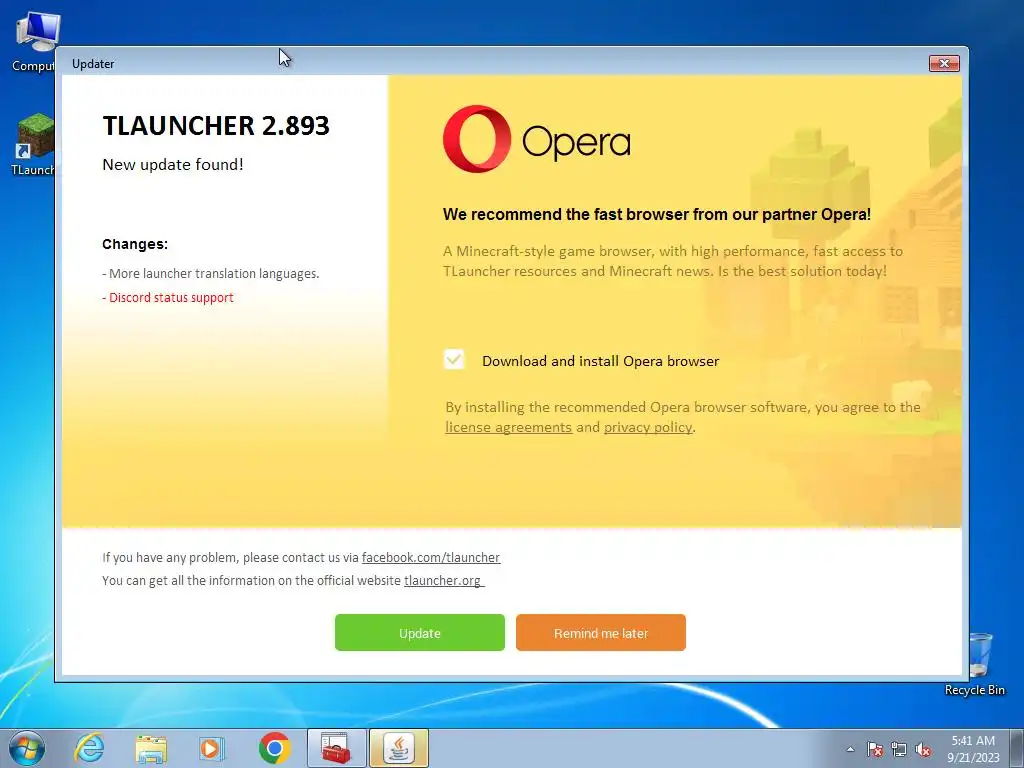Open the facebook.com/tlauncher link
This screenshot has height=768, width=1024.
point(431,557)
